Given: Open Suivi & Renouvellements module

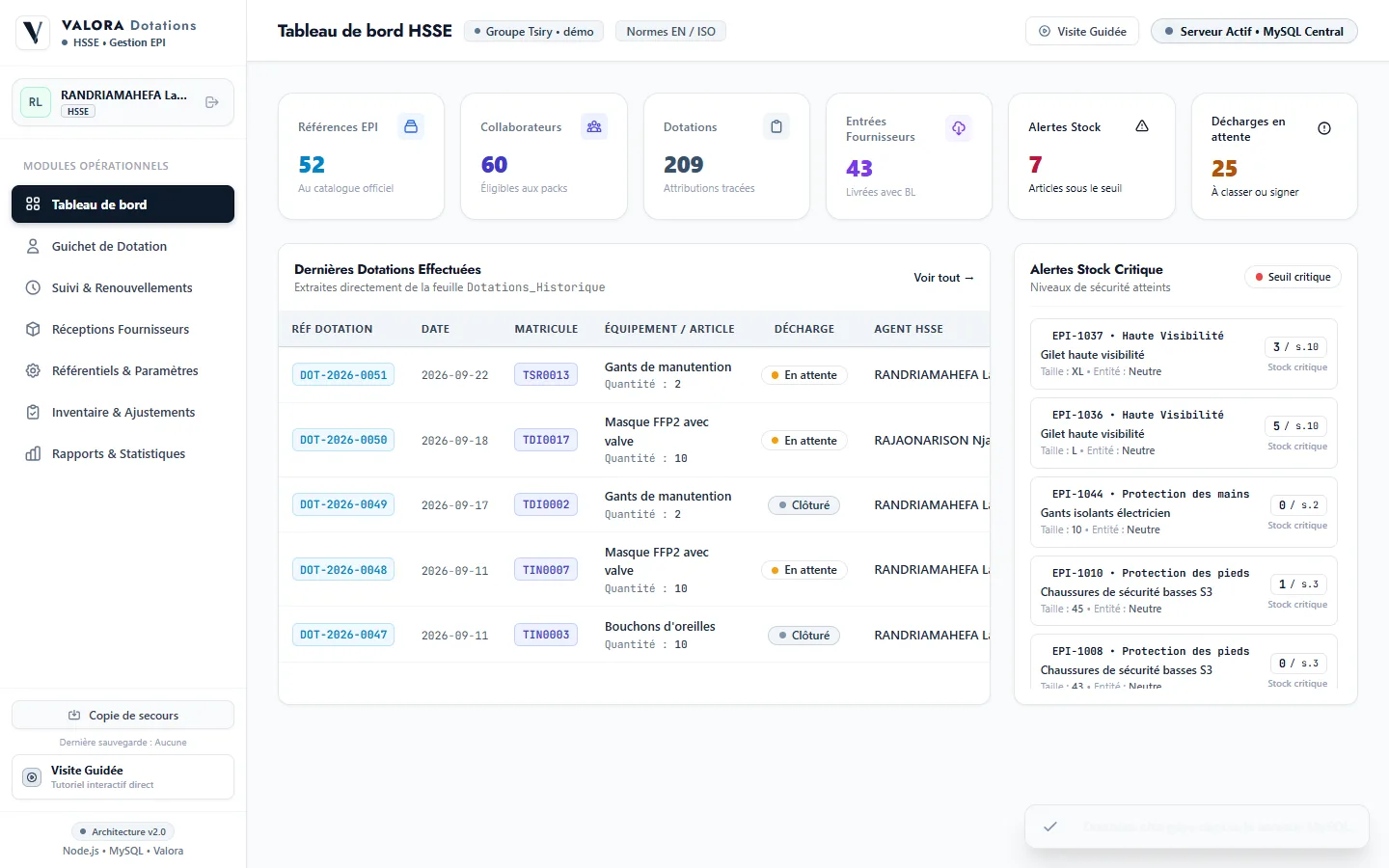Looking at the screenshot, I should point(123,287).
